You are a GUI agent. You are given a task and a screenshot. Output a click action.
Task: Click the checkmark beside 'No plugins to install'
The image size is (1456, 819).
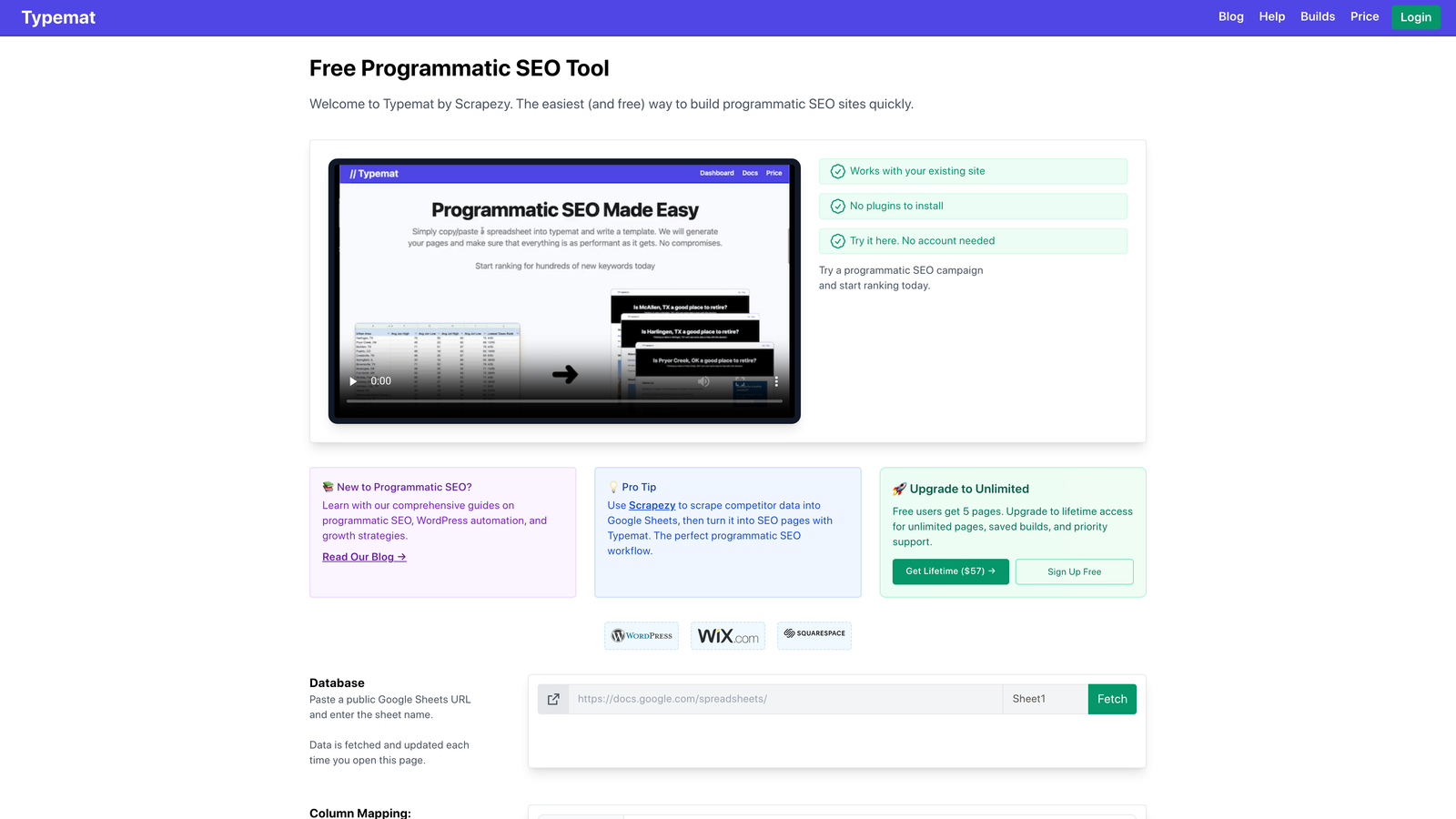(x=837, y=206)
